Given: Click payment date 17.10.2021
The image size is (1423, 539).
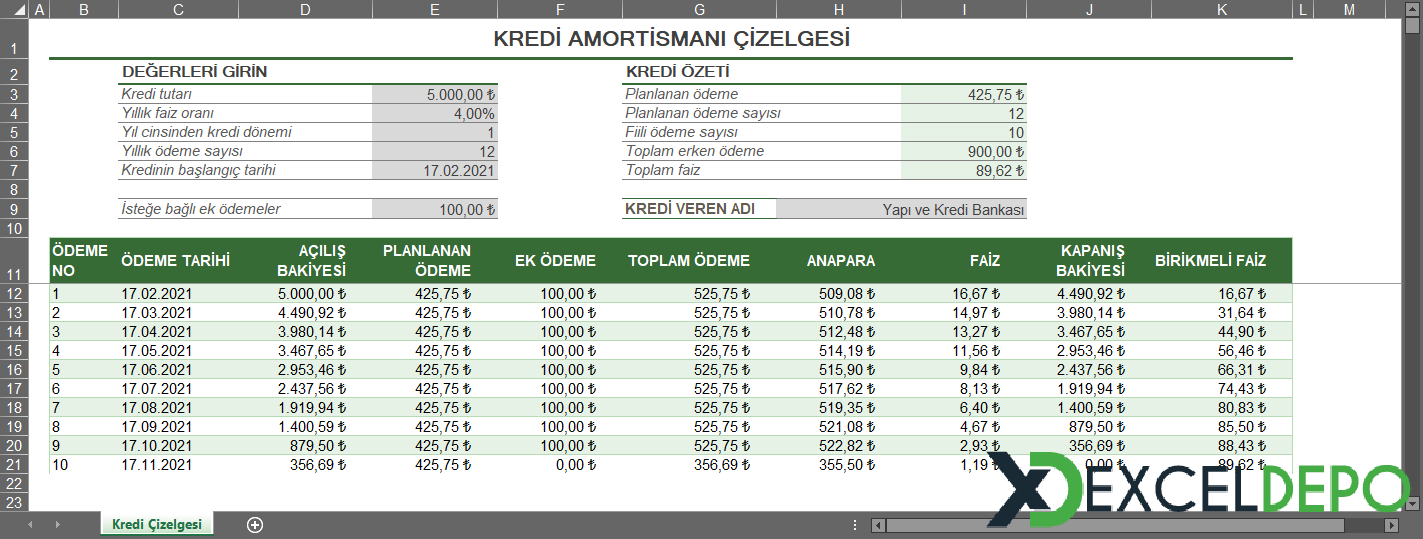Looking at the screenshot, I should pyautogui.click(x=156, y=446).
